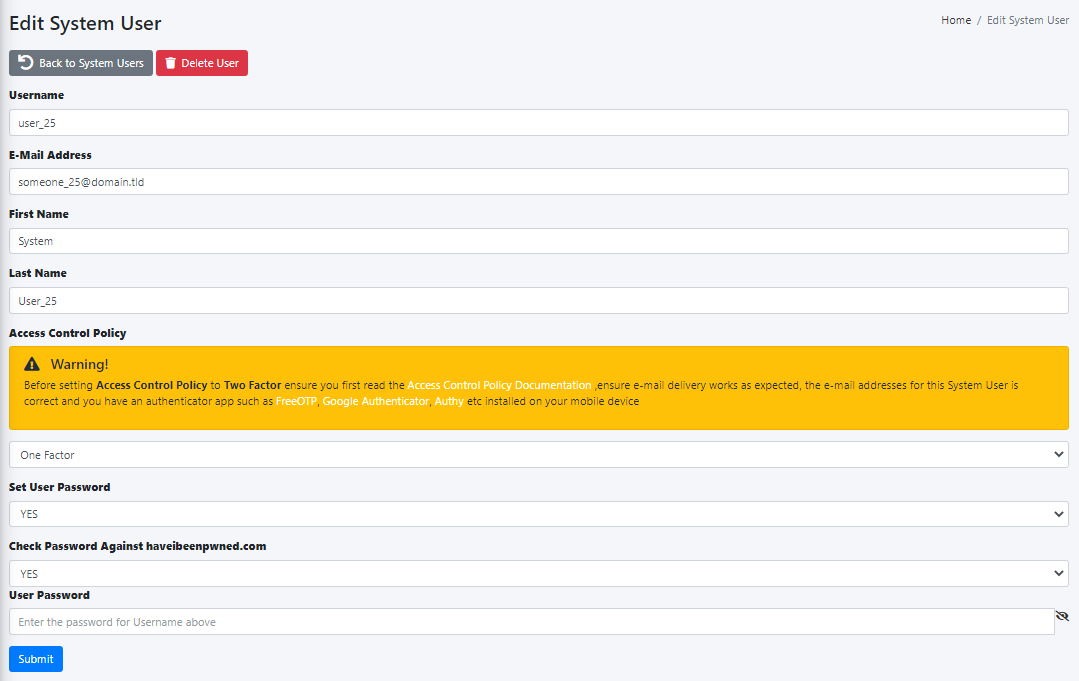Viewport: 1079px width, 681px height.
Task: Click the undo arrow icon on Back button
Action: [25, 63]
